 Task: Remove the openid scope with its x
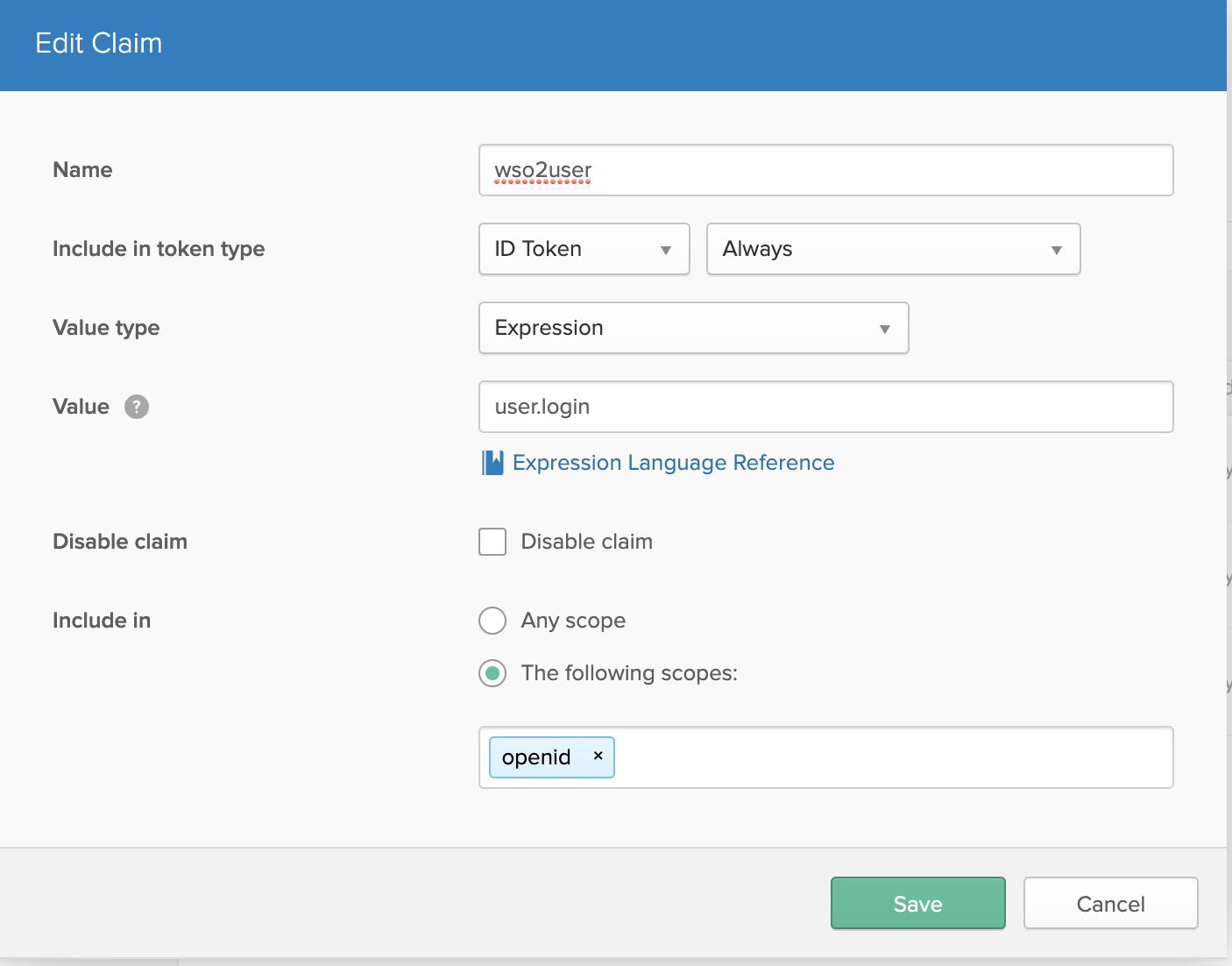[x=598, y=756]
